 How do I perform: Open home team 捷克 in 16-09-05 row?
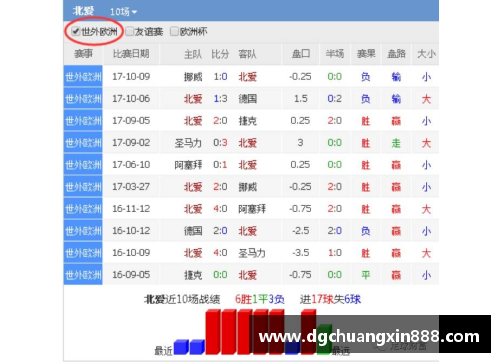193,275
